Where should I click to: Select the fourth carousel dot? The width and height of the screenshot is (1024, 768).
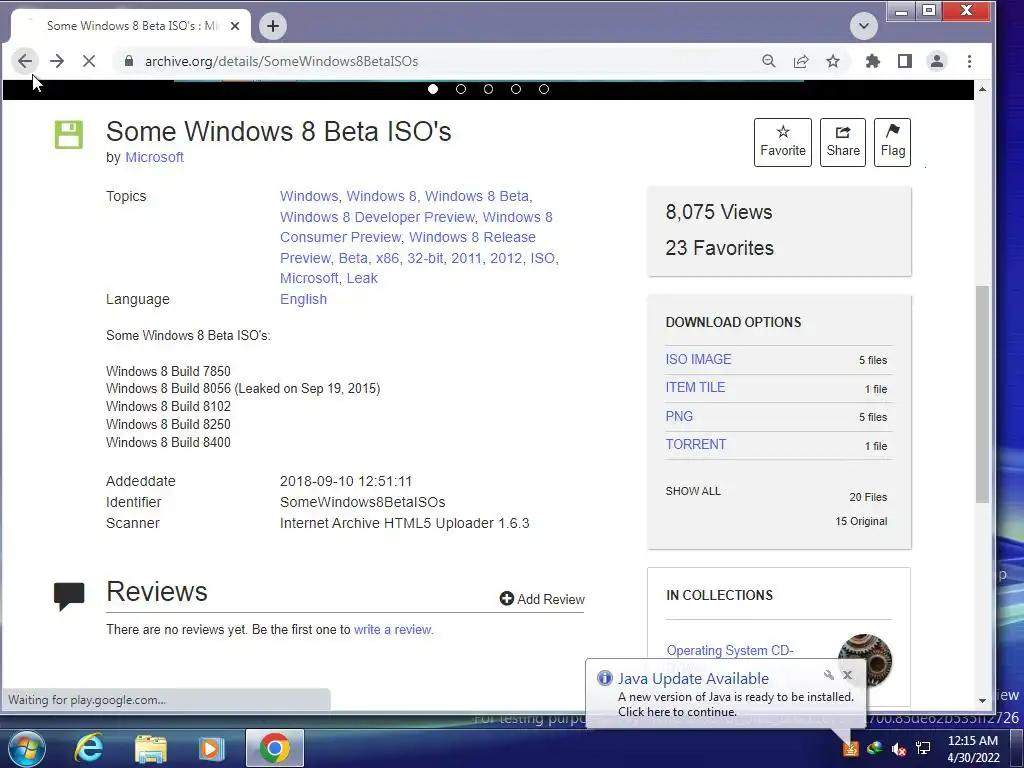pyautogui.click(x=516, y=89)
